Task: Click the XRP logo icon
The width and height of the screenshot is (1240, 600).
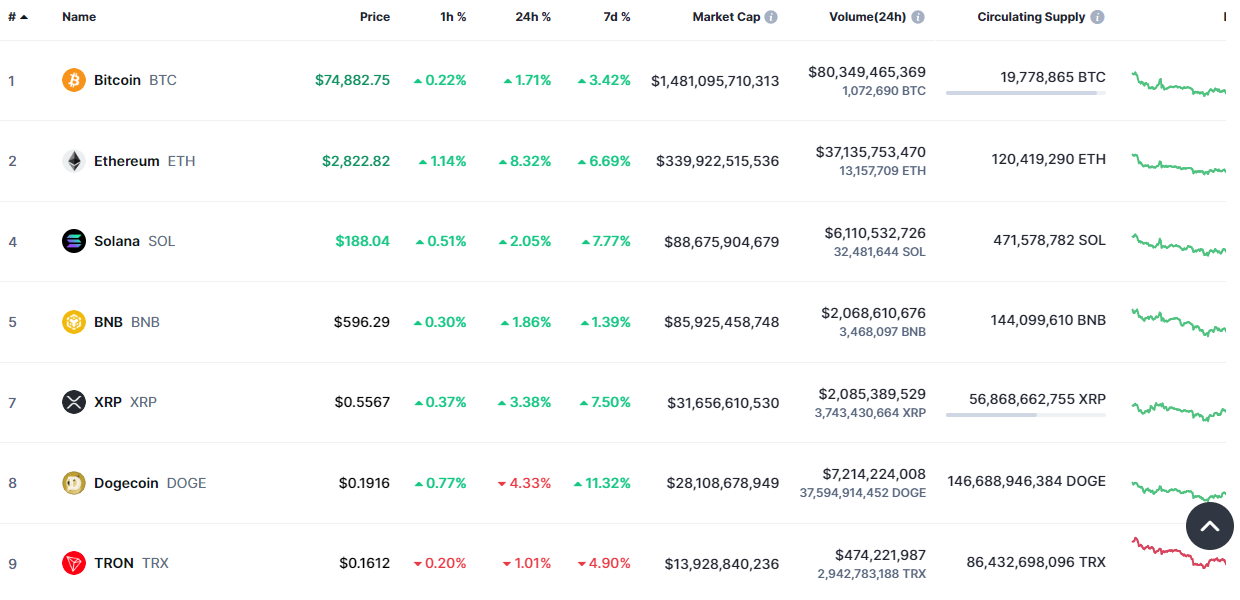Action: point(74,402)
